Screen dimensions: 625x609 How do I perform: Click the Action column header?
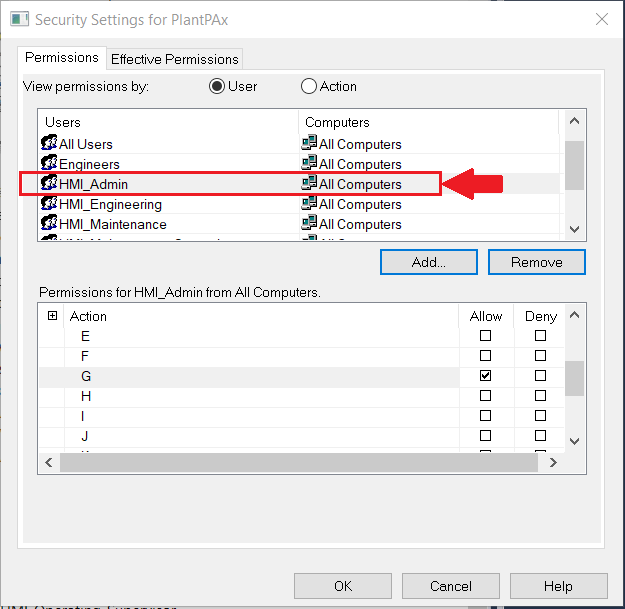point(261,316)
